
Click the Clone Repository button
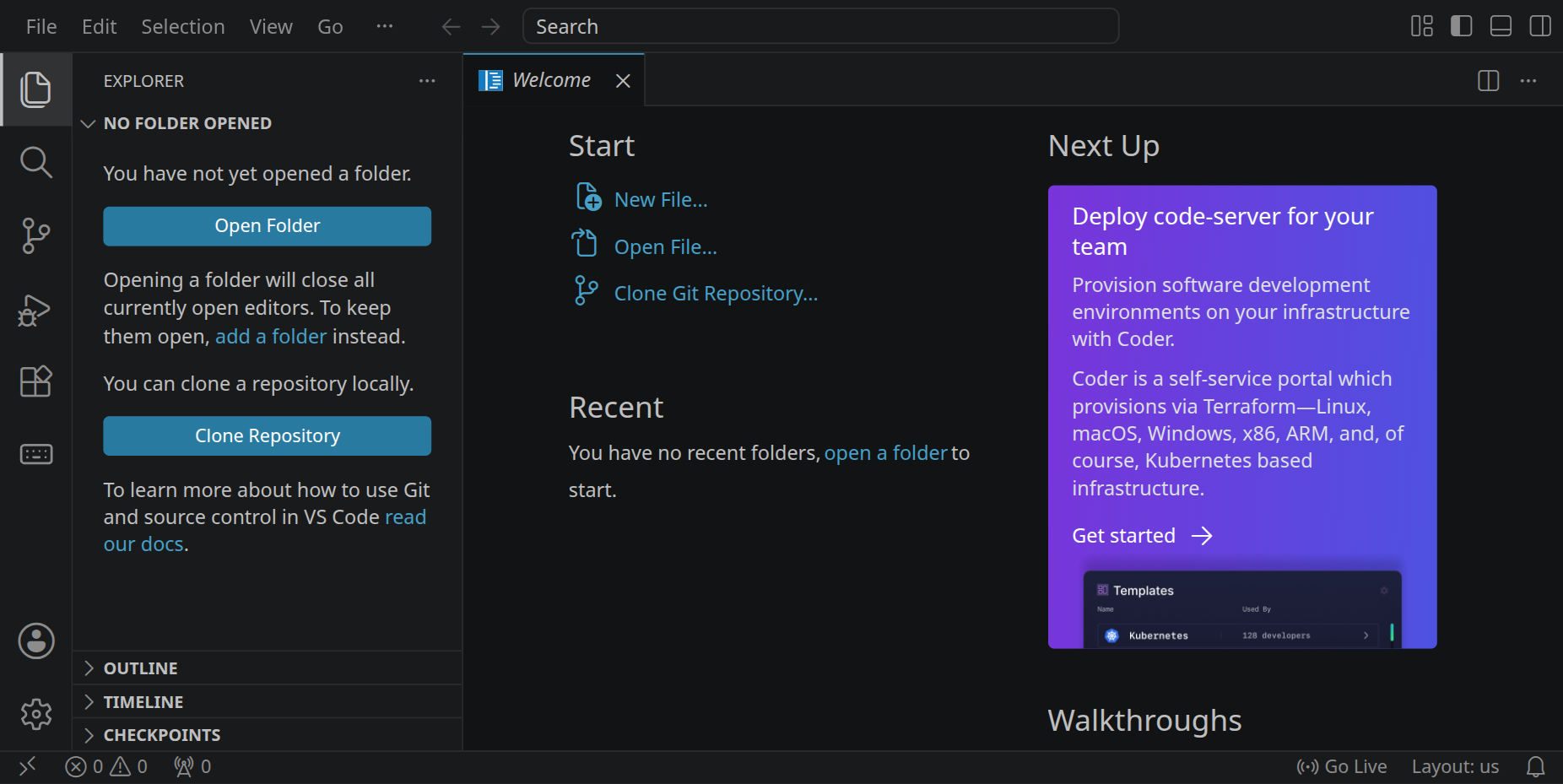(268, 436)
